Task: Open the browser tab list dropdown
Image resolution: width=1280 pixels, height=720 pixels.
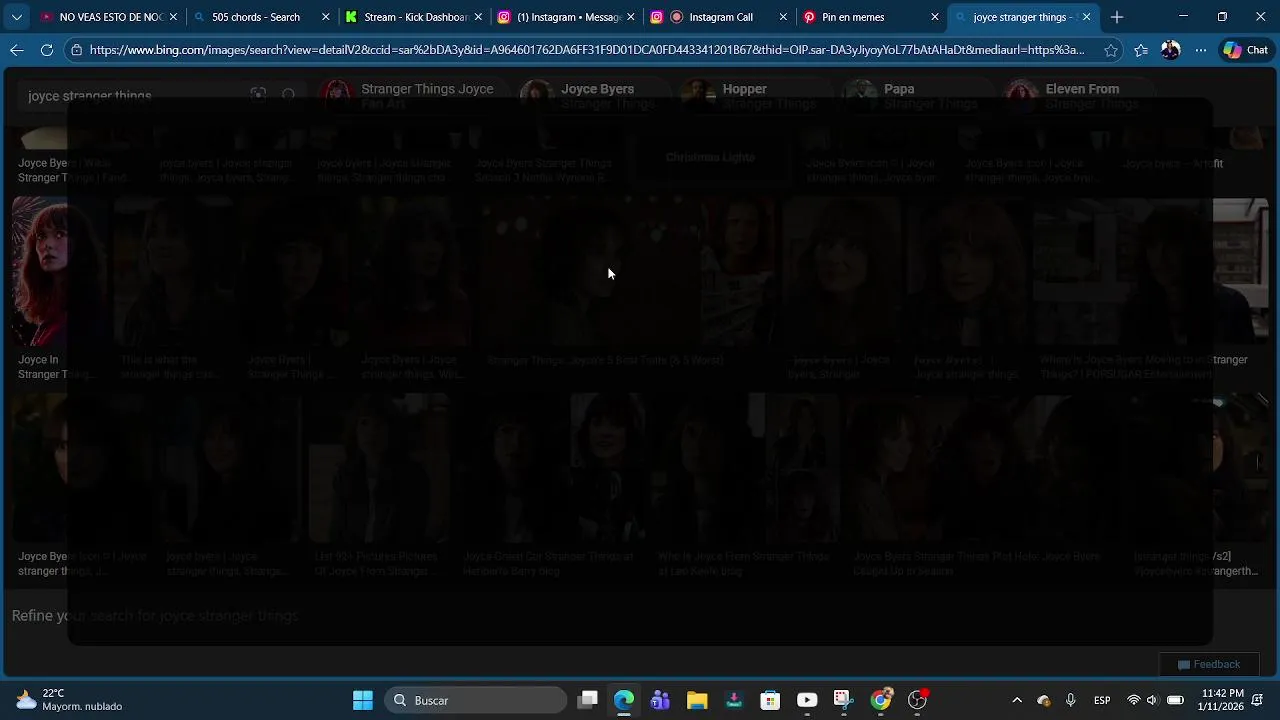Action: point(16,17)
